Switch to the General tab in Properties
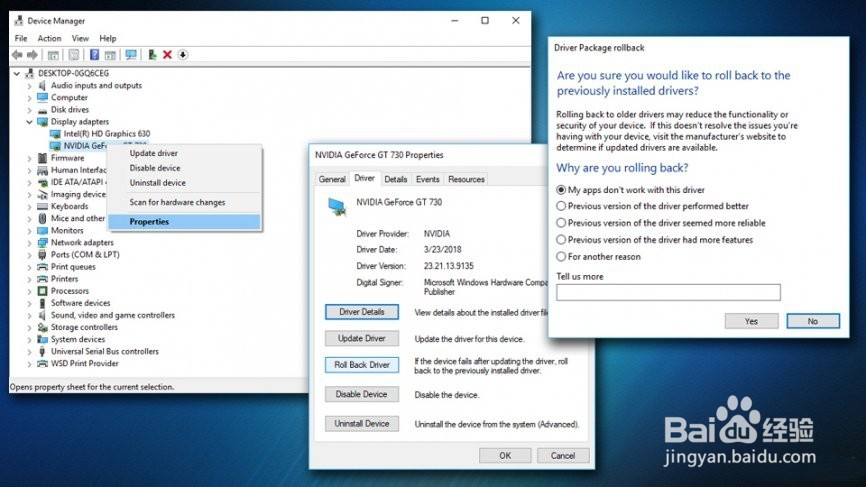Image resolution: width=866 pixels, height=487 pixels. point(332,179)
